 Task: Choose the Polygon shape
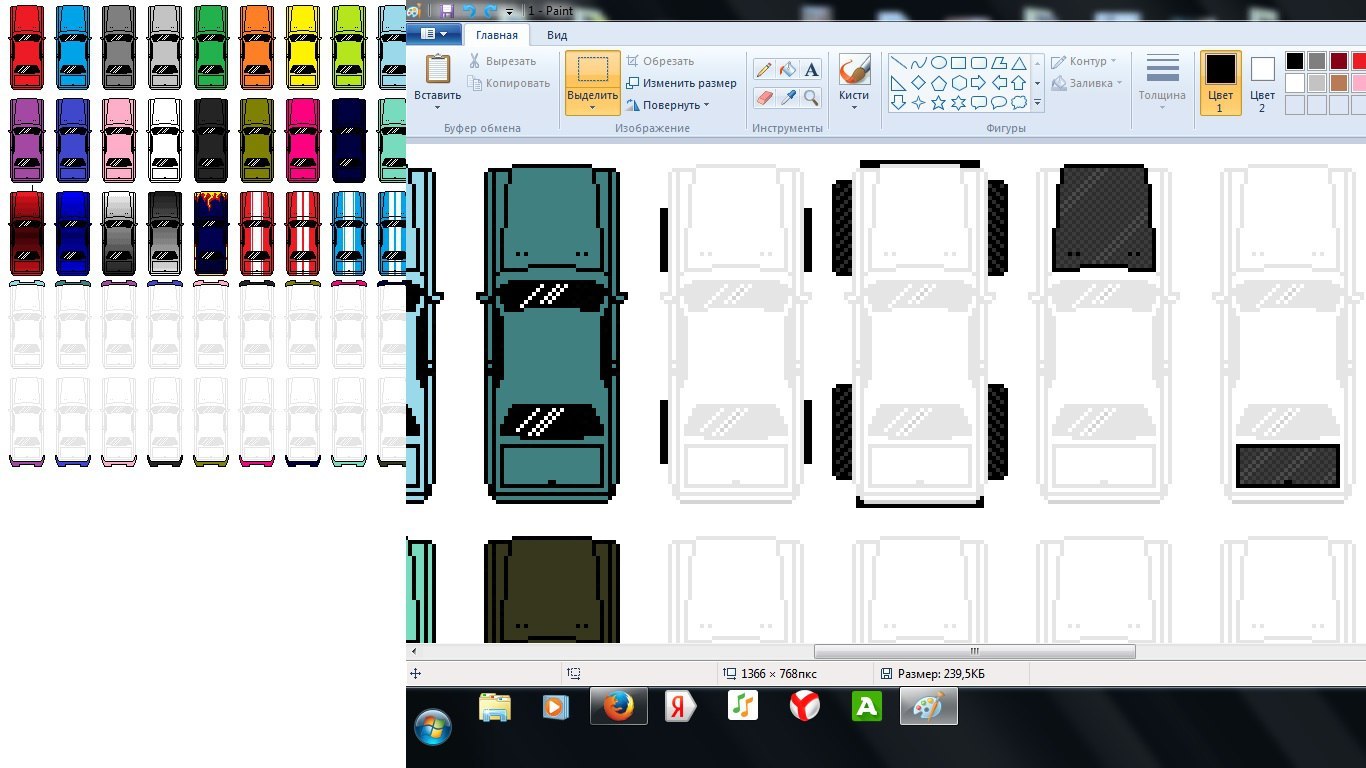(x=999, y=62)
